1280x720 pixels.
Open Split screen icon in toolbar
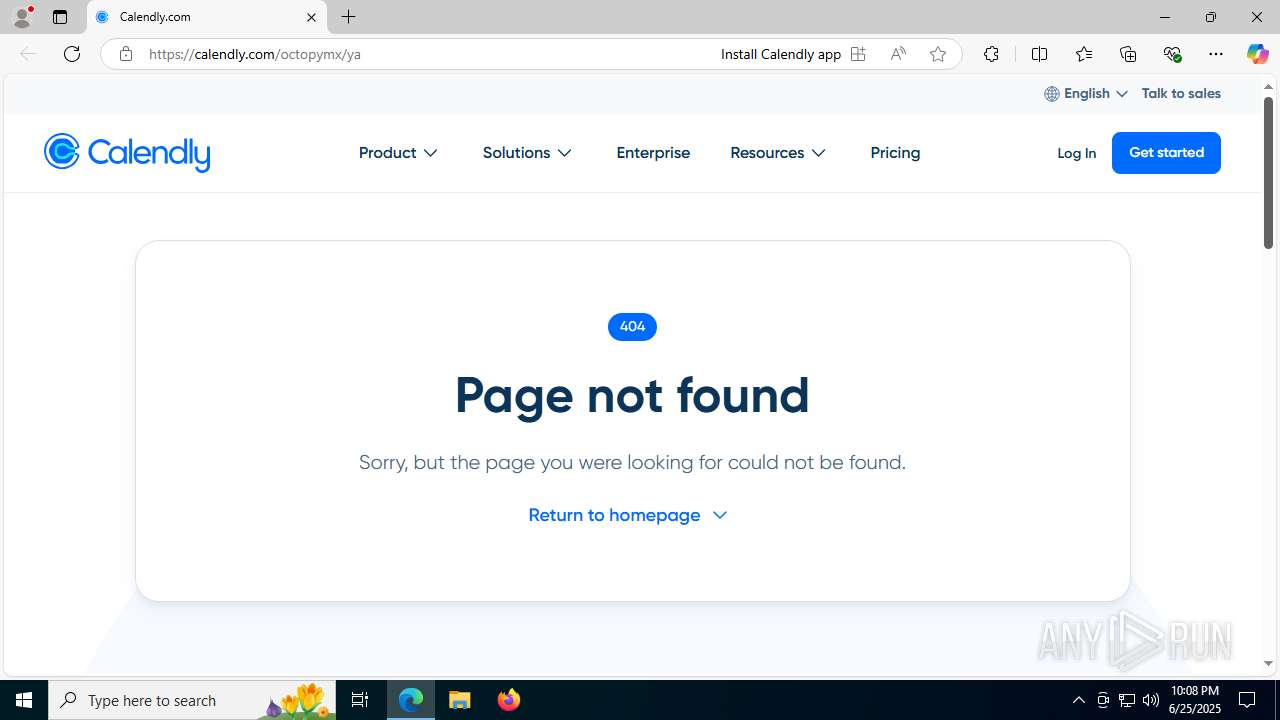pyautogui.click(x=1039, y=54)
